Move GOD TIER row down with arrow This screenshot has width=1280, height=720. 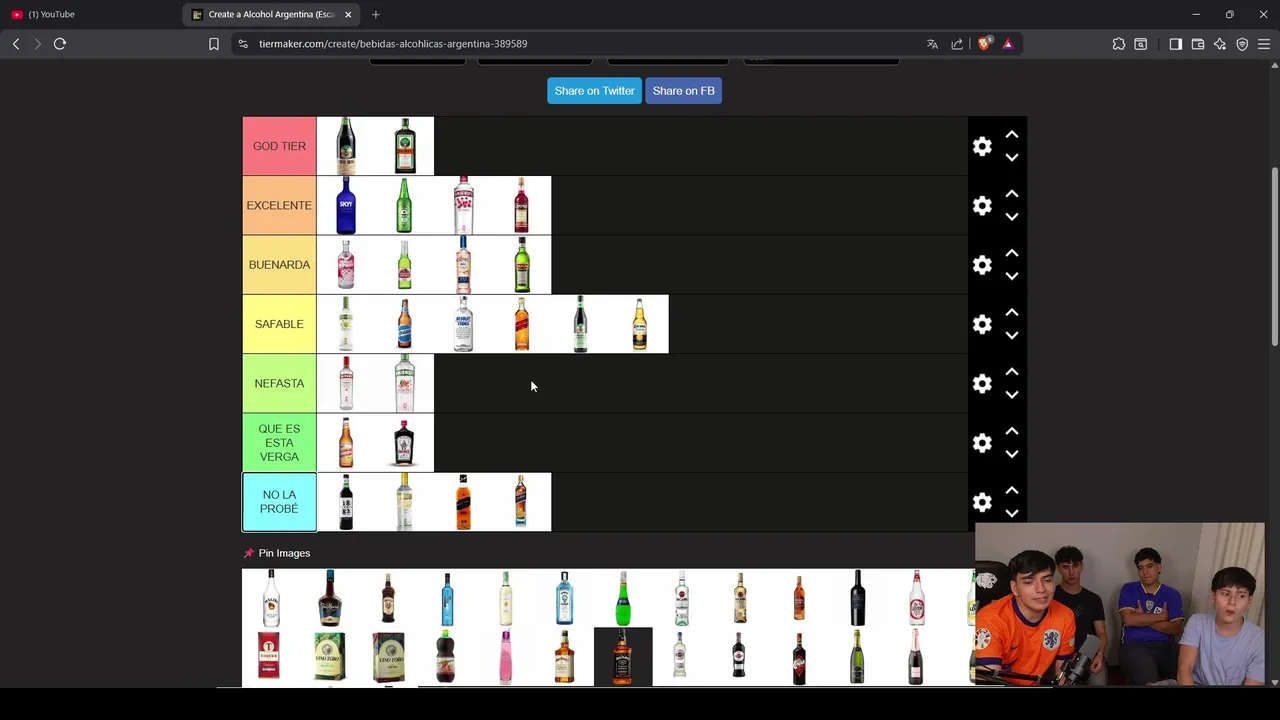pyautogui.click(x=1012, y=157)
